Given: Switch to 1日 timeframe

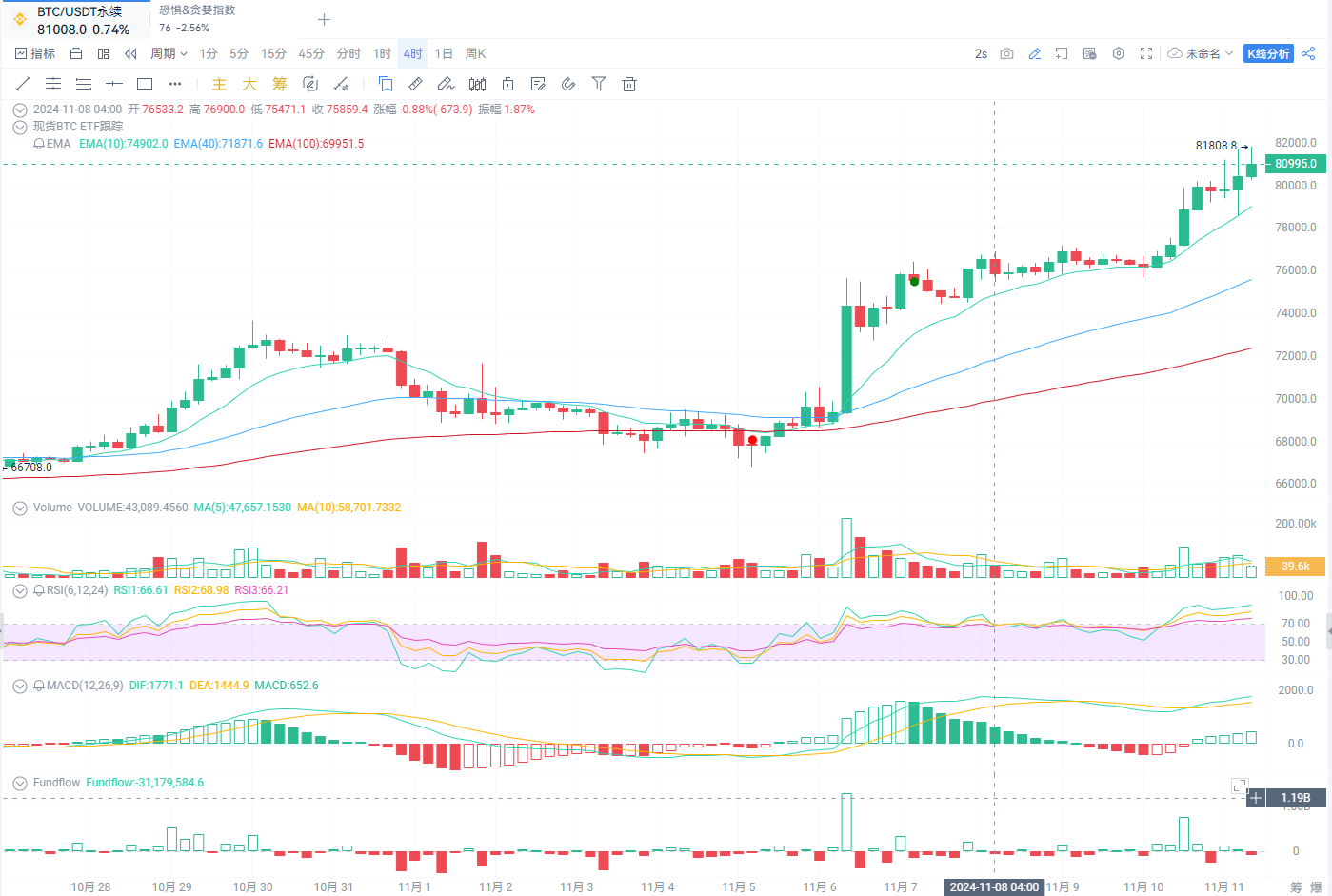Looking at the screenshot, I should (x=444, y=53).
